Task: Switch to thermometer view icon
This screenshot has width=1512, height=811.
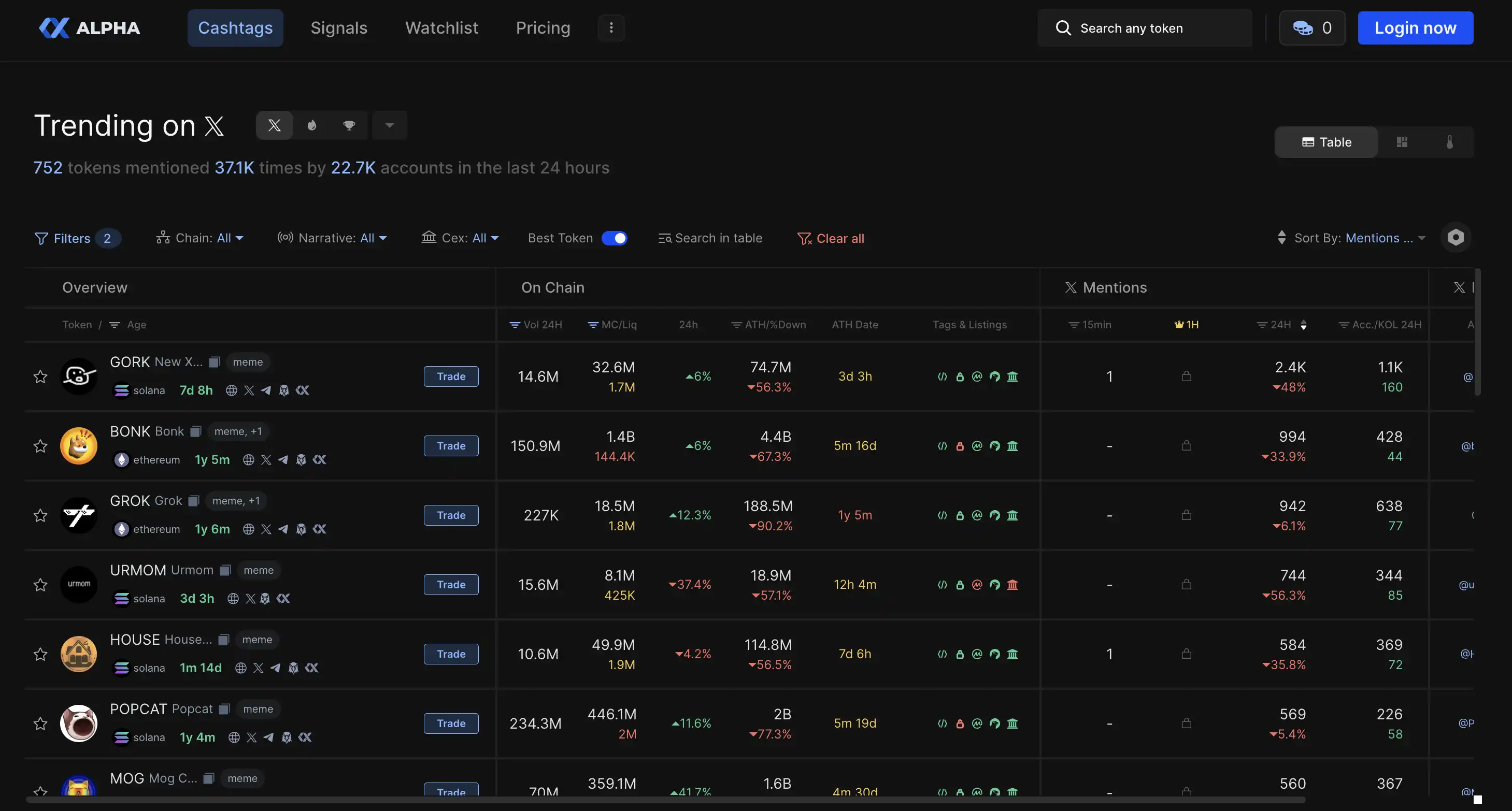Action: (1449, 142)
